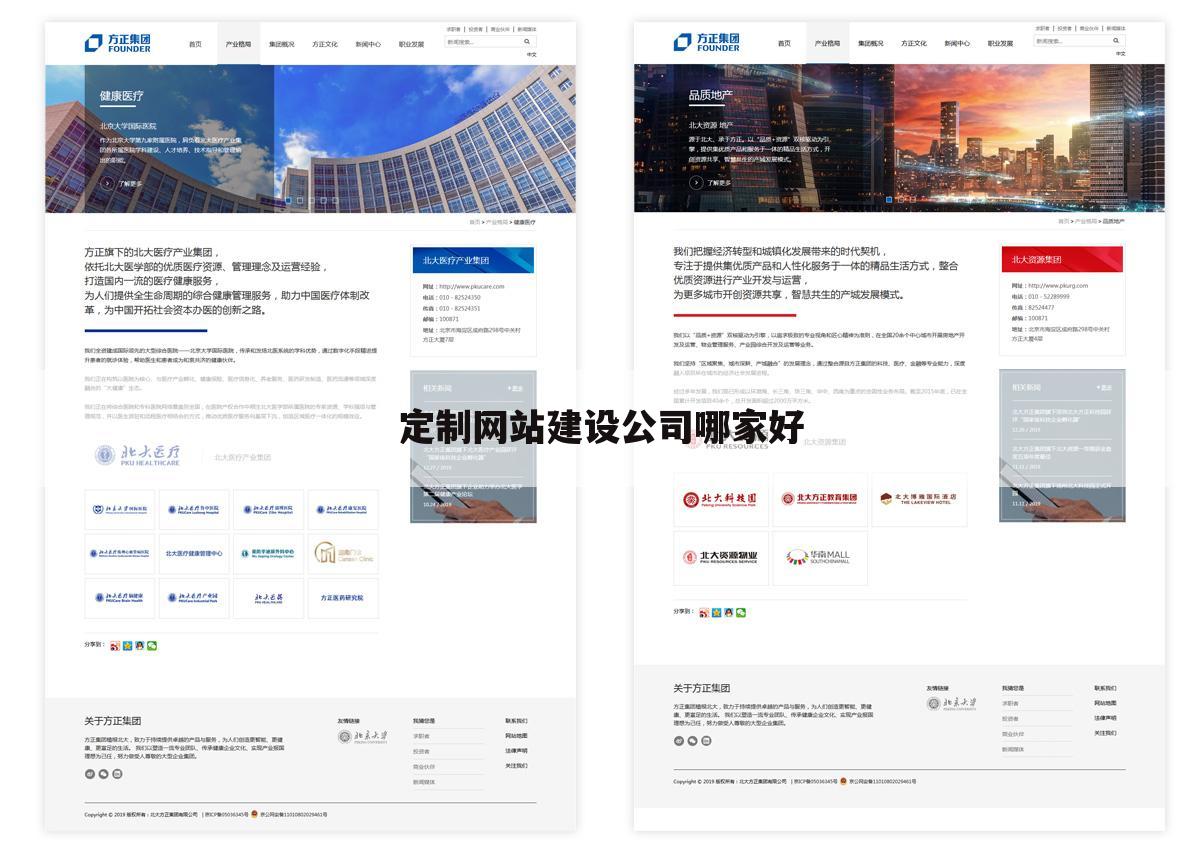Click the 更多 link in left 相关新闻 panel
Viewport: 1200px width, 857px height.
click(x=516, y=388)
